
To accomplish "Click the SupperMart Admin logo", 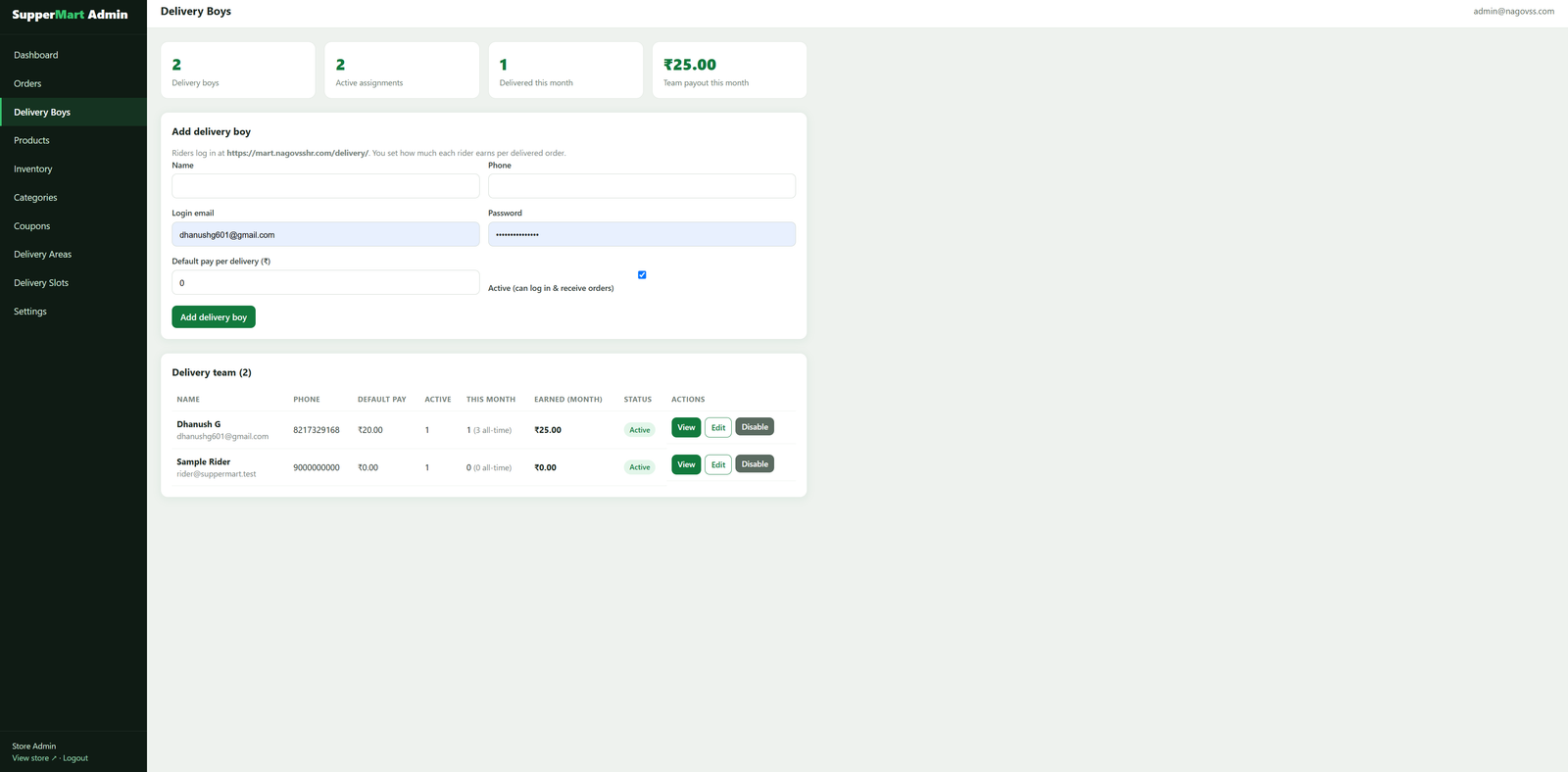I will 70,15.
